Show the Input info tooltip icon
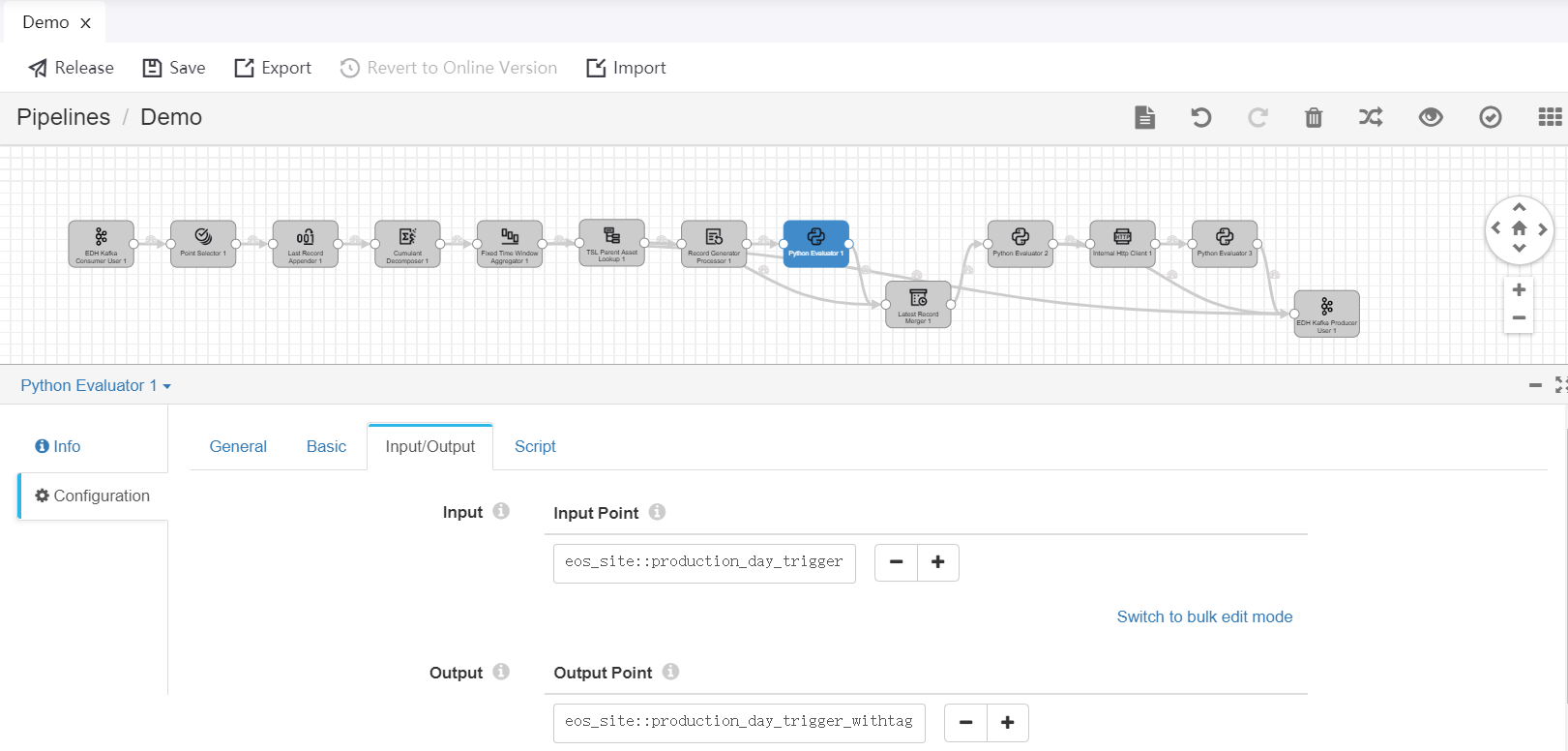 (x=501, y=511)
